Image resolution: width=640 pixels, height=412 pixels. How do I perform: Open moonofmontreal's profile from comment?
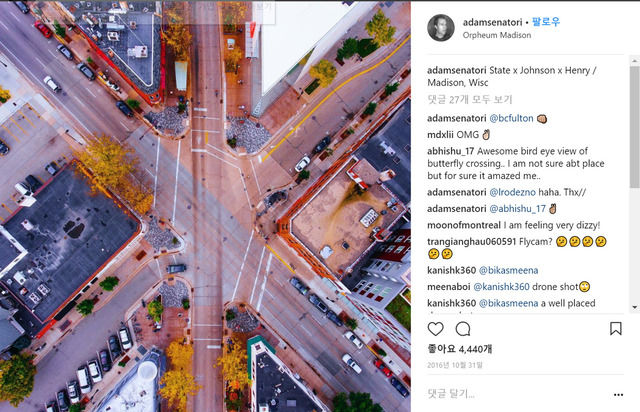[x=464, y=225]
